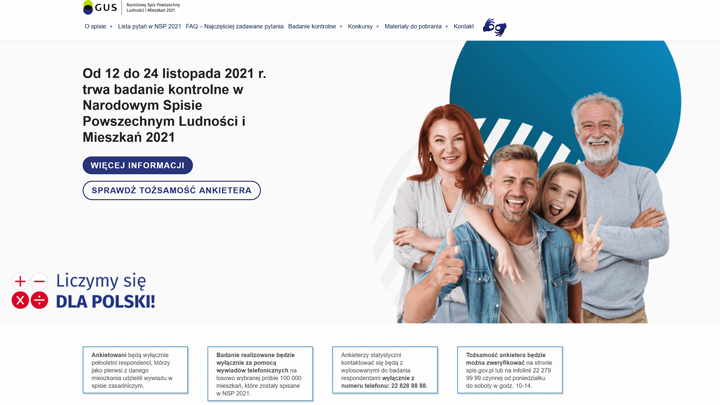The image size is (720, 405).
Task: Go to the Kontakt page
Action: (x=463, y=27)
